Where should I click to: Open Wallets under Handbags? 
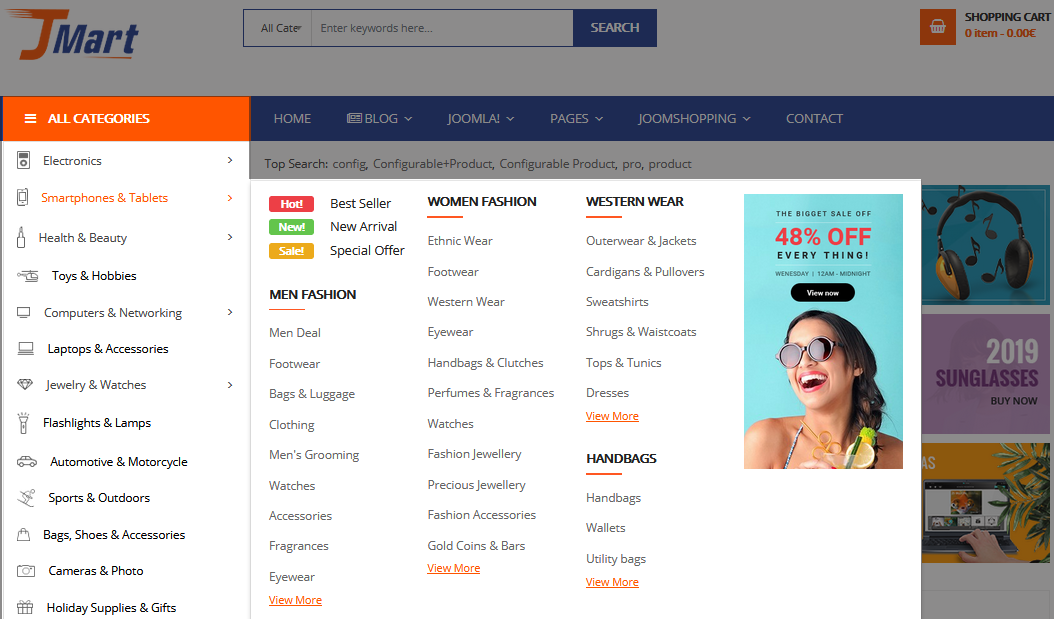(606, 528)
